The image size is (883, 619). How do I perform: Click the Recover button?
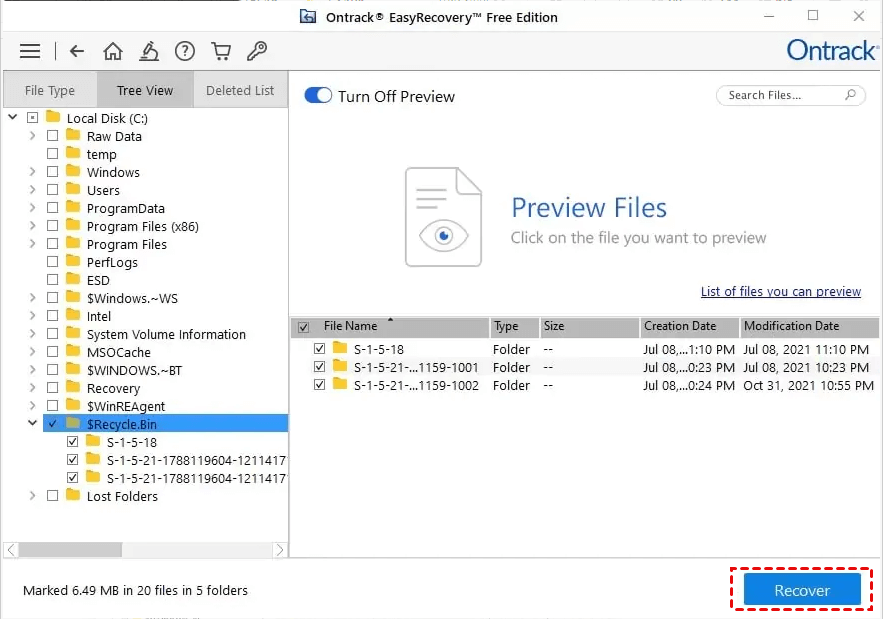802,590
